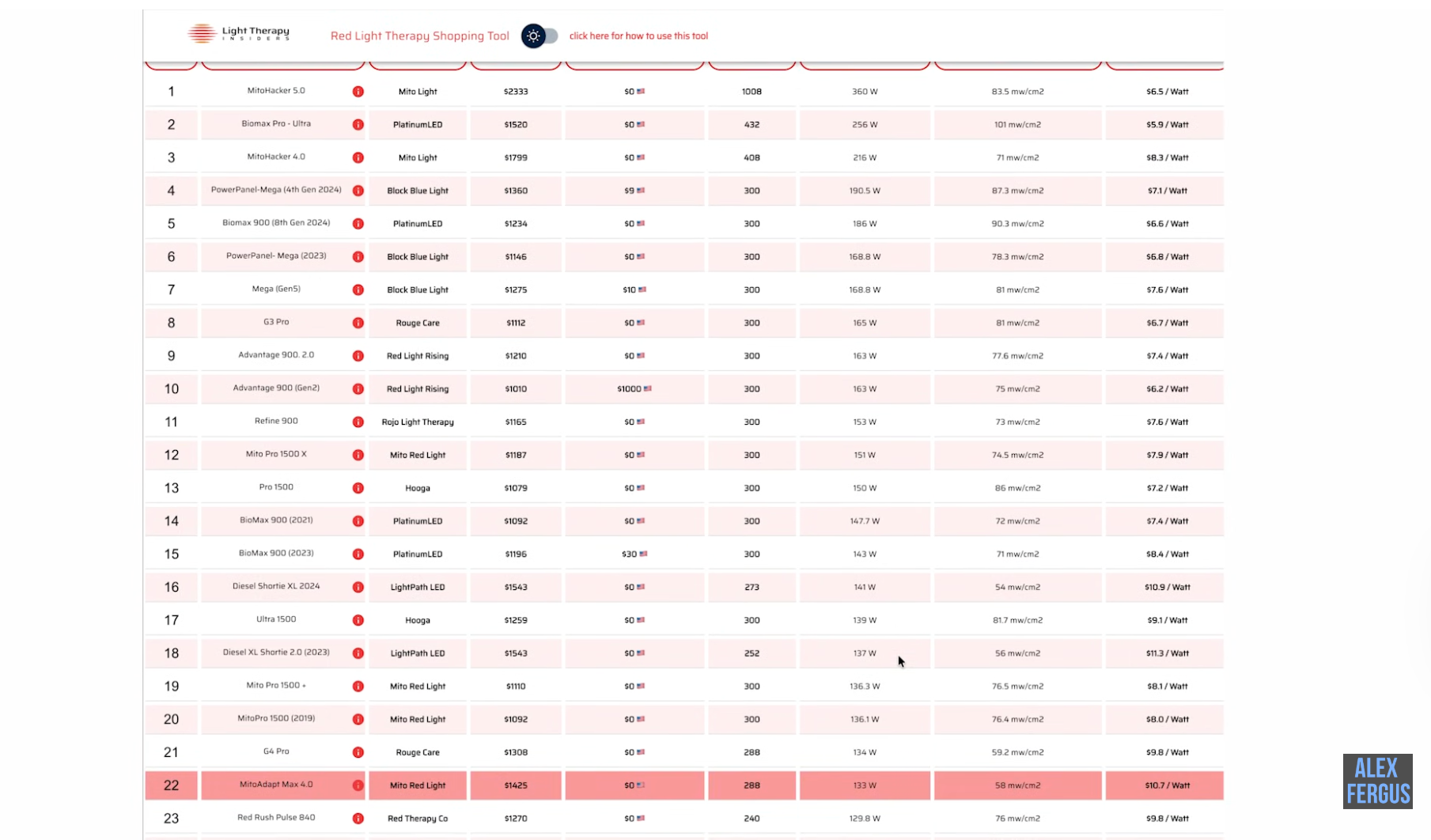Click info icon for Red Rush Pulse 840
Screen dimensions: 1431x840
pyautogui.click(x=358, y=819)
